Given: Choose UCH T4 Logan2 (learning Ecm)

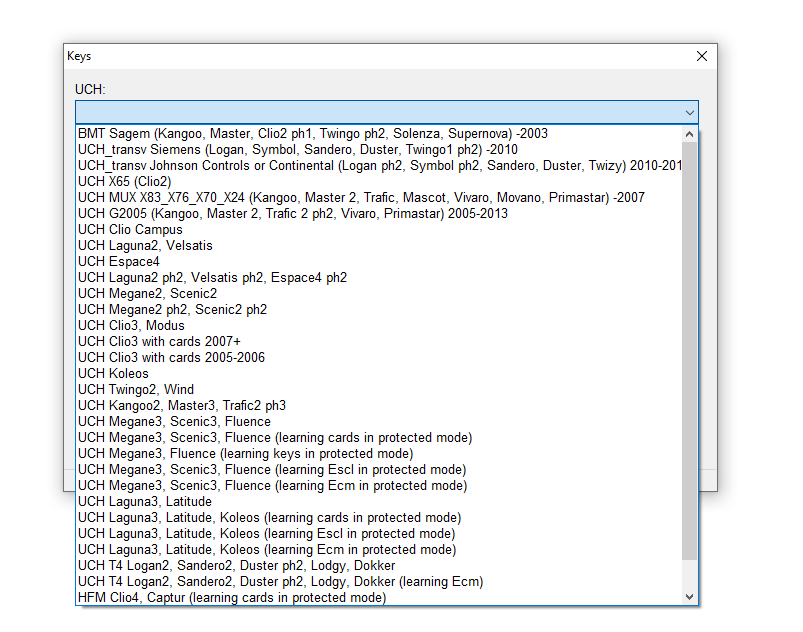Looking at the screenshot, I should pyautogui.click(x=379, y=581).
